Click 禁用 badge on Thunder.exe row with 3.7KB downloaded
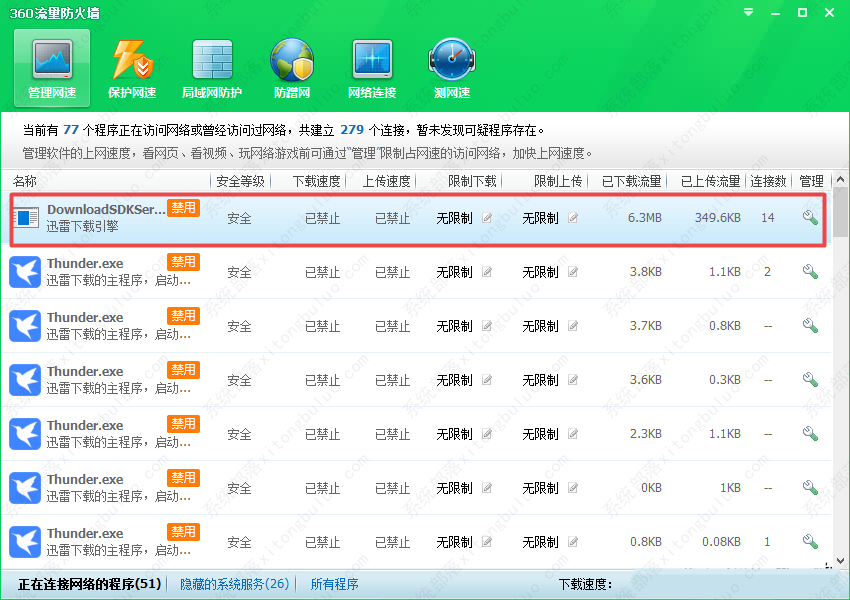850x600 pixels. pyautogui.click(x=183, y=315)
